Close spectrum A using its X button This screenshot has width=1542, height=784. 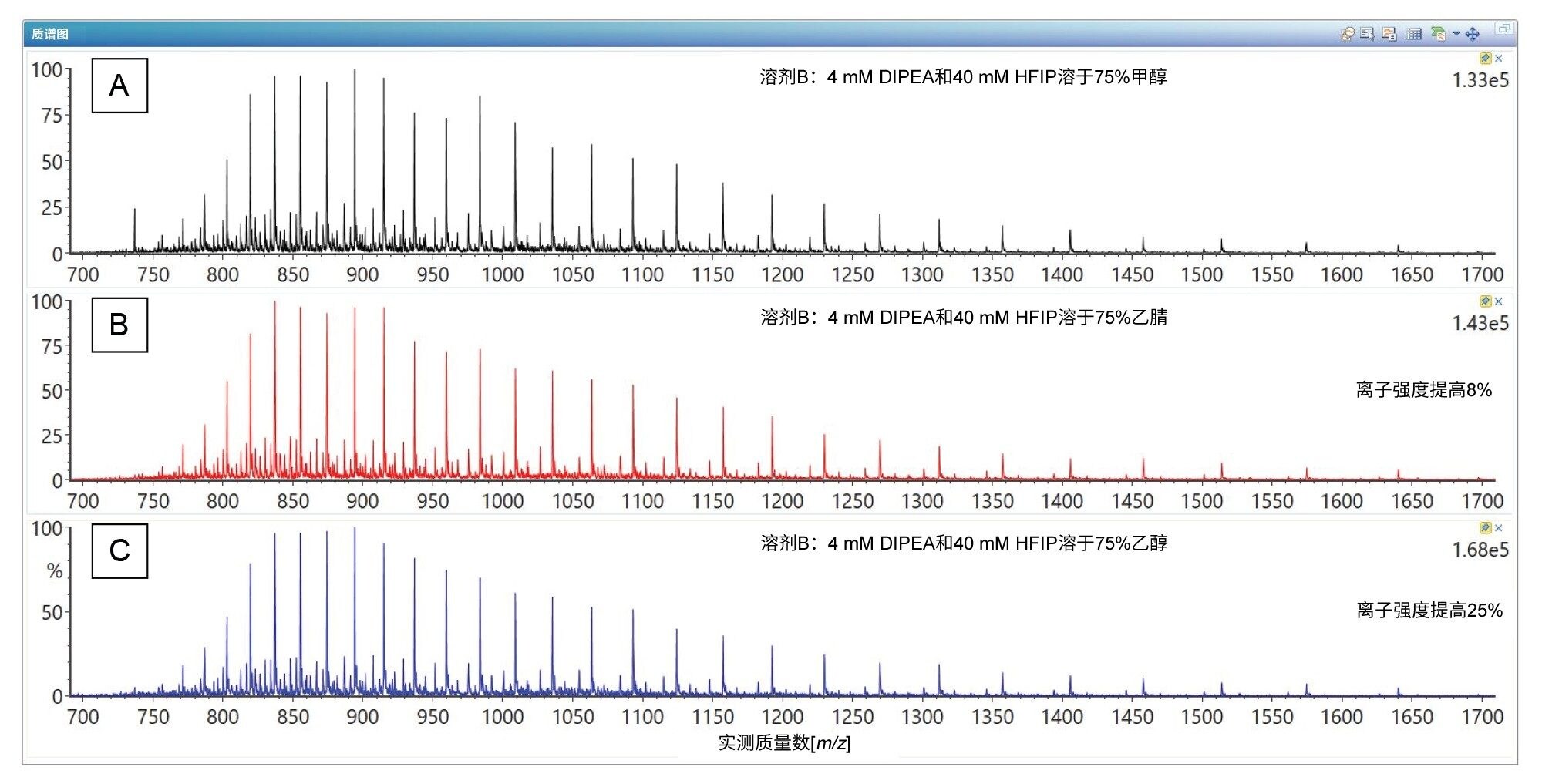(x=1498, y=59)
